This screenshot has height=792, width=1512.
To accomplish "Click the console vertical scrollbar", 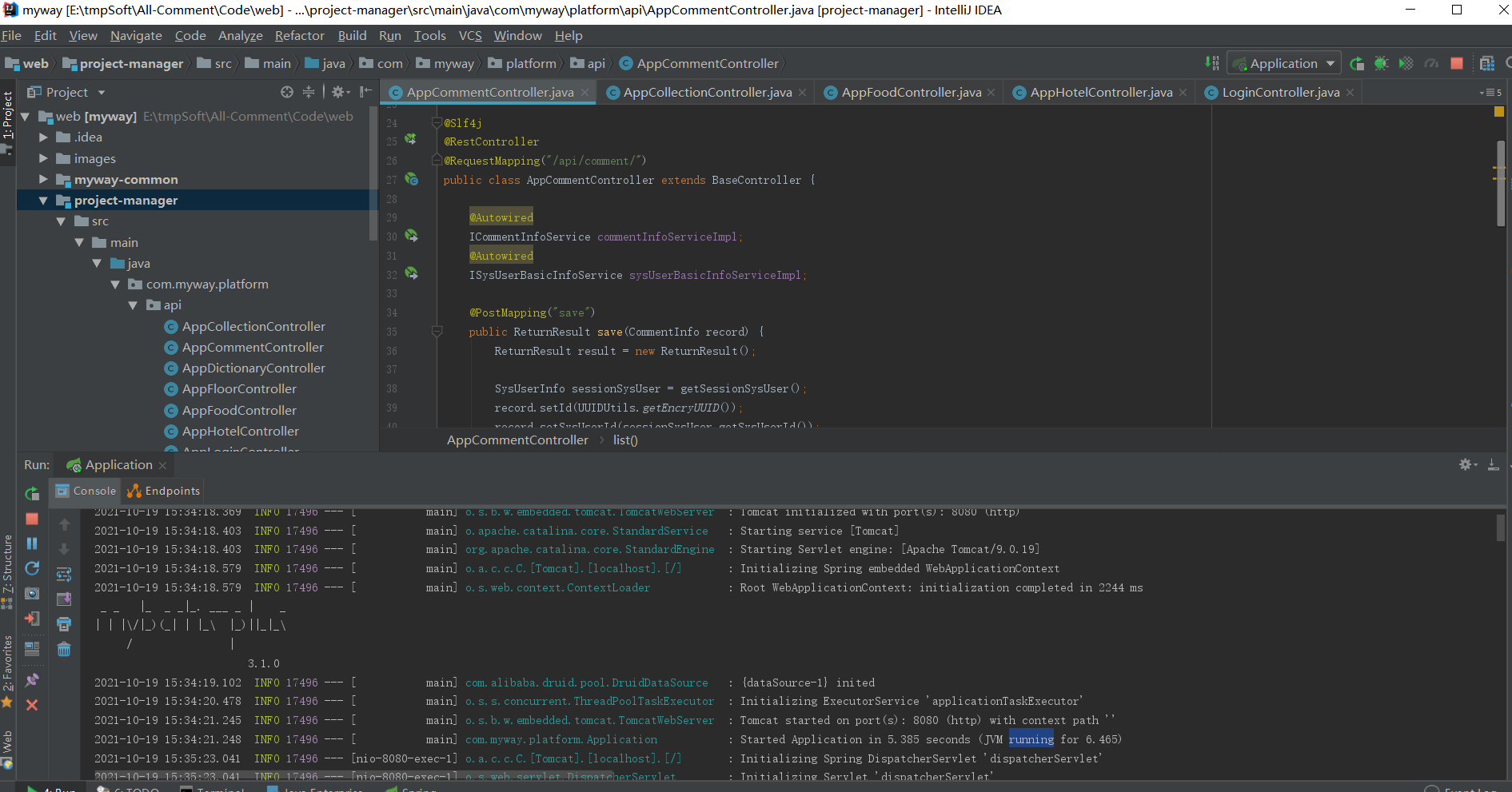I will click(1501, 527).
